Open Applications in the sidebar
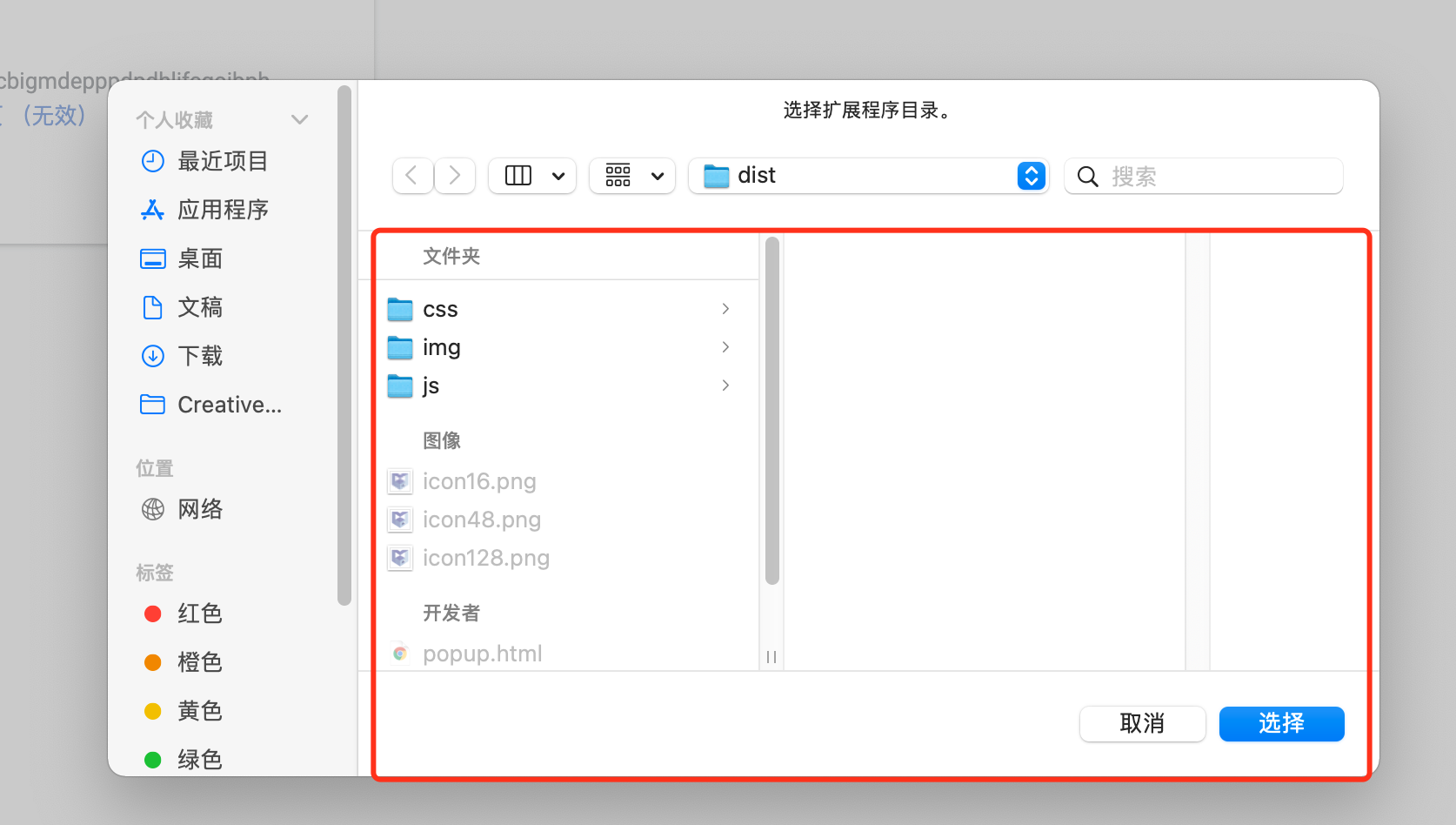The image size is (1456, 825). coord(222,210)
